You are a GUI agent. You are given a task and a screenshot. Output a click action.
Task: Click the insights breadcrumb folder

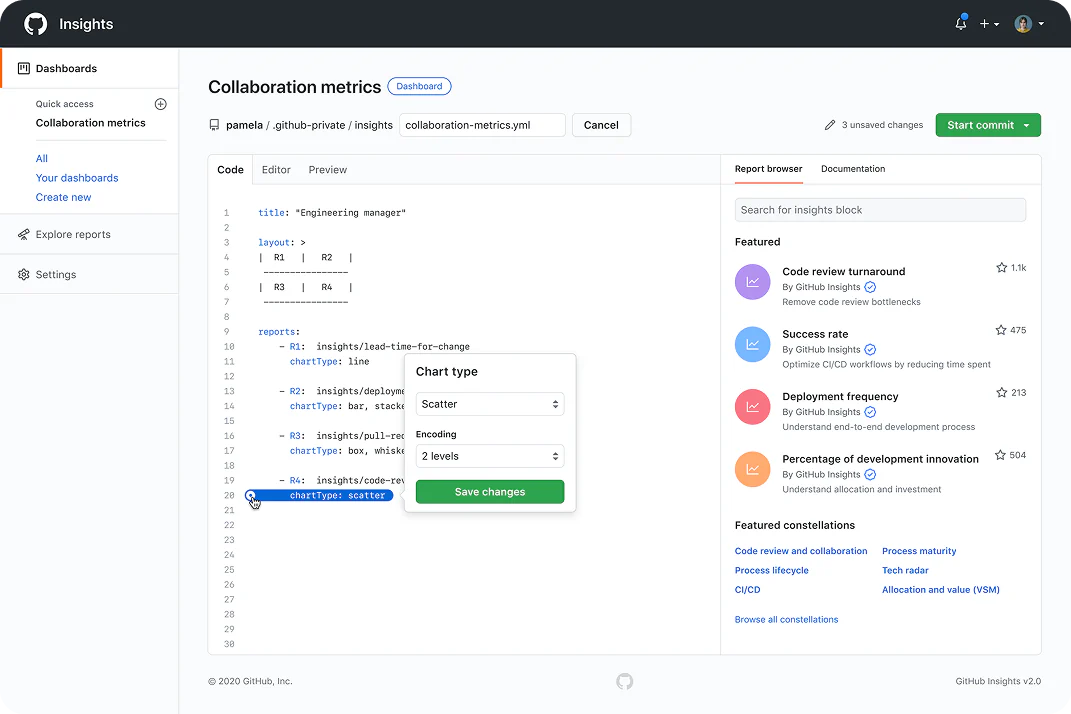(374, 125)
